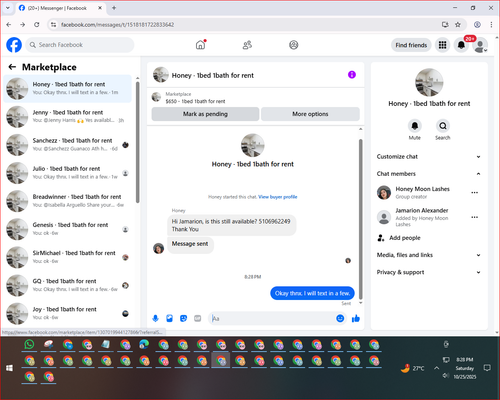Open the Facebook Home icon
The image size is (500, 400).
click(200, 45)
